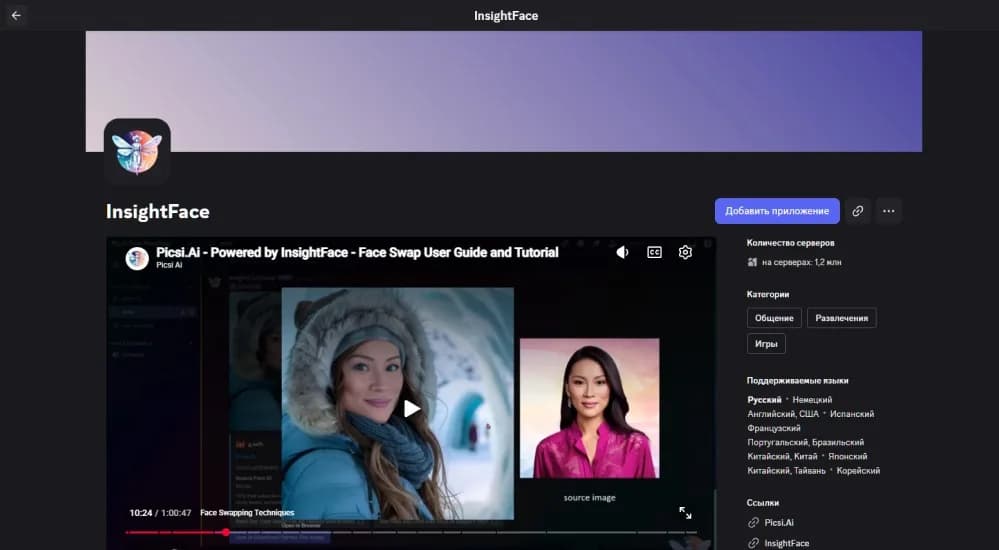Open the InsightFace link under Ссылки
This screenshot has height=550, width=999.
tap(787, 543)
